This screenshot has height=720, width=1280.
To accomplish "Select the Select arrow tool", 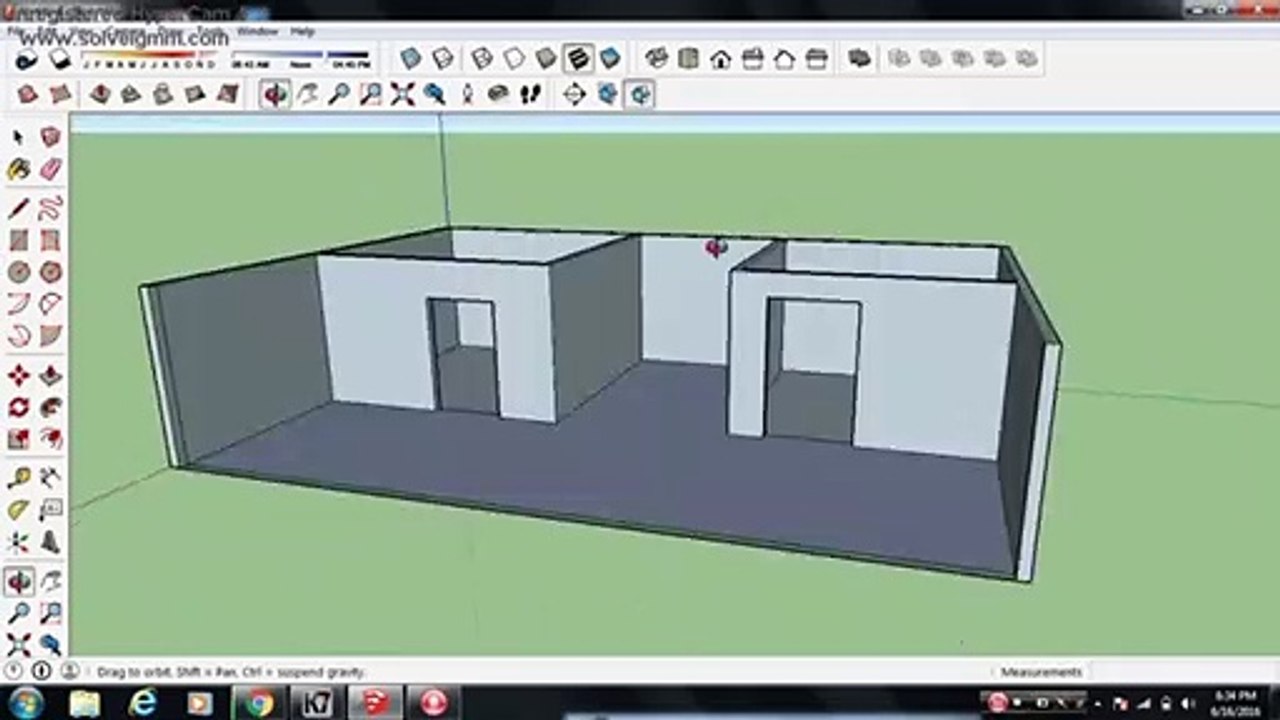I will point(19,137).
